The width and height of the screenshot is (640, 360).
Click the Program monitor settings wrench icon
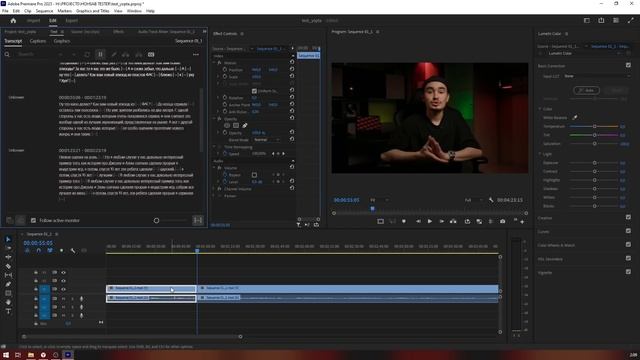491,200
